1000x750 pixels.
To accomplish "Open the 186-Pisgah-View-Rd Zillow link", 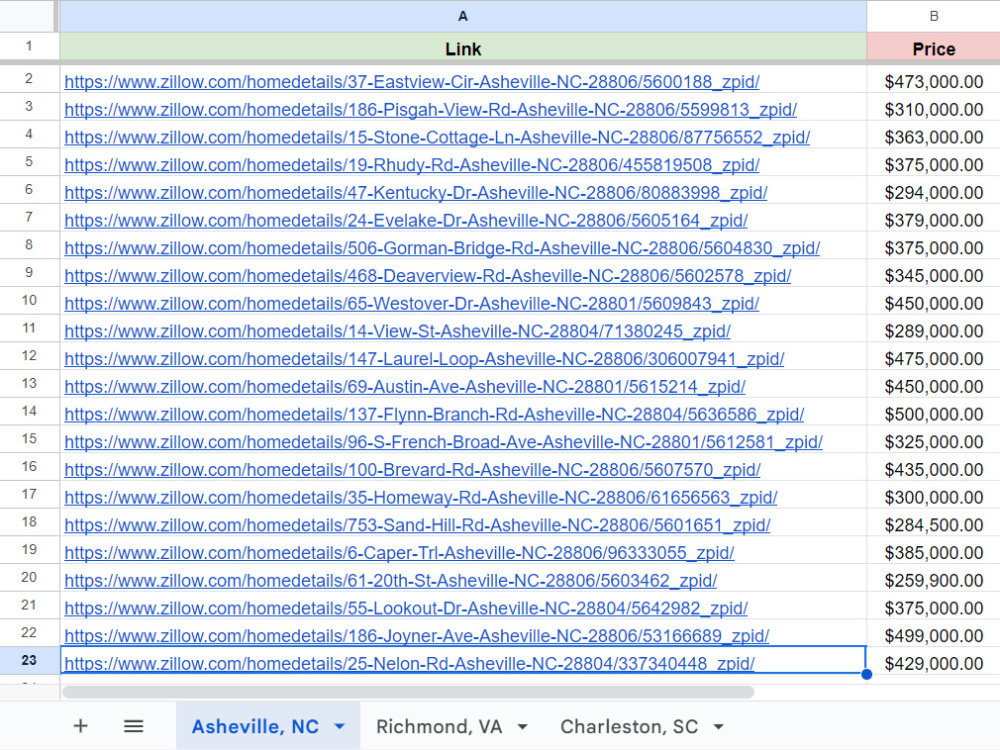I will pos(430,110).
